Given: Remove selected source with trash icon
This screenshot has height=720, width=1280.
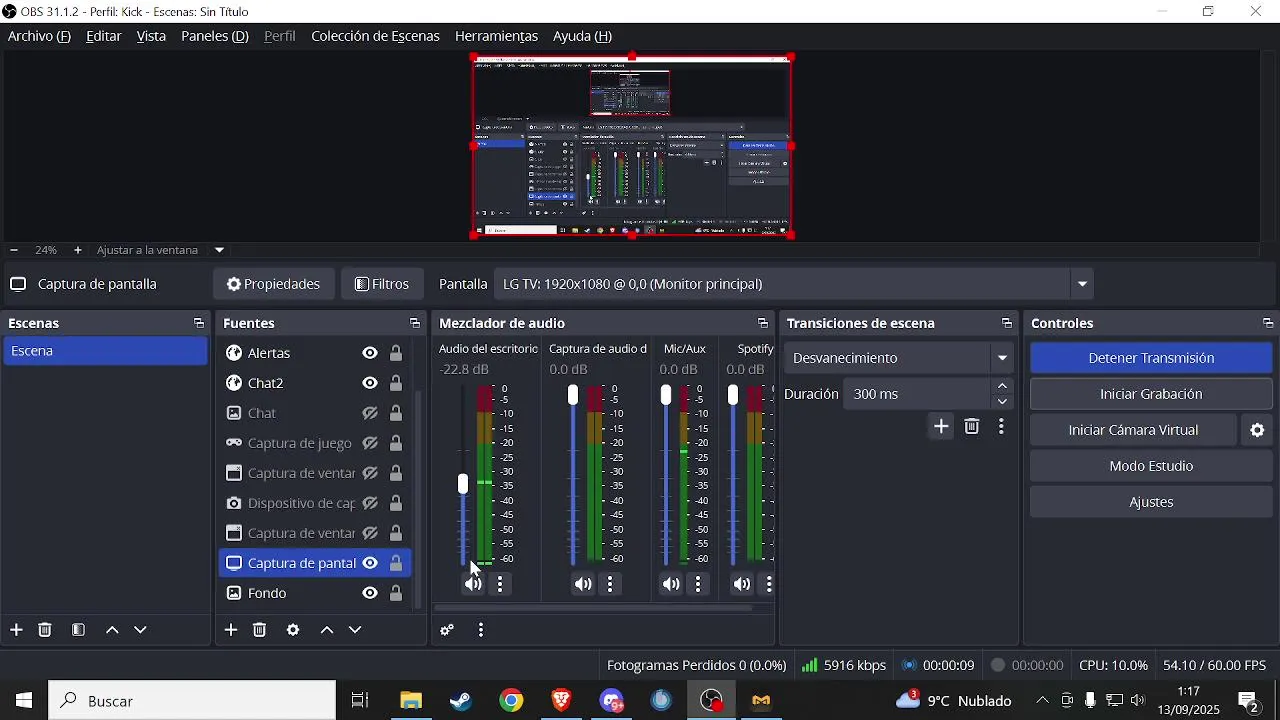Looking at the screenshot, I should pos(260,630).
